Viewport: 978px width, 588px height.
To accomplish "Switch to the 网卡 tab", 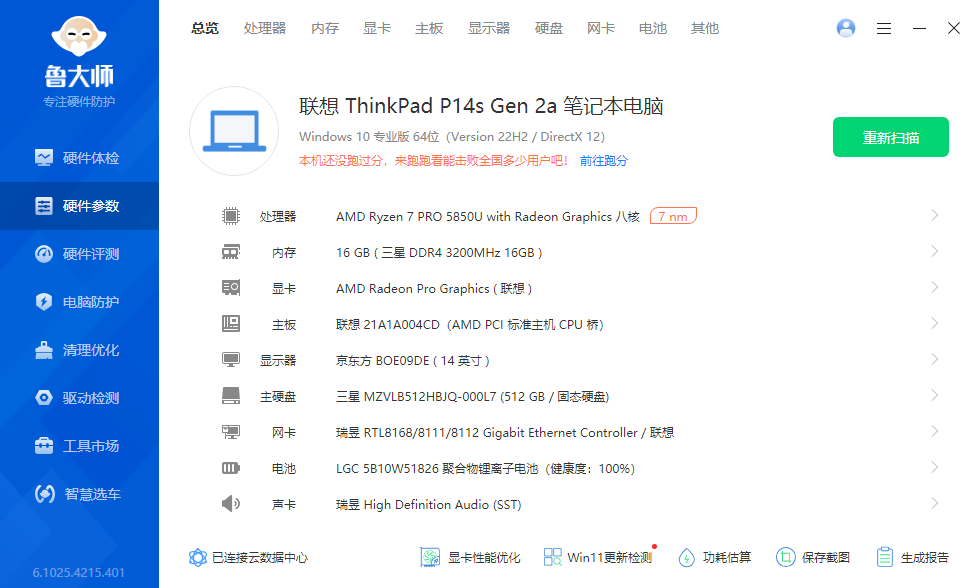I will (601, 28).
